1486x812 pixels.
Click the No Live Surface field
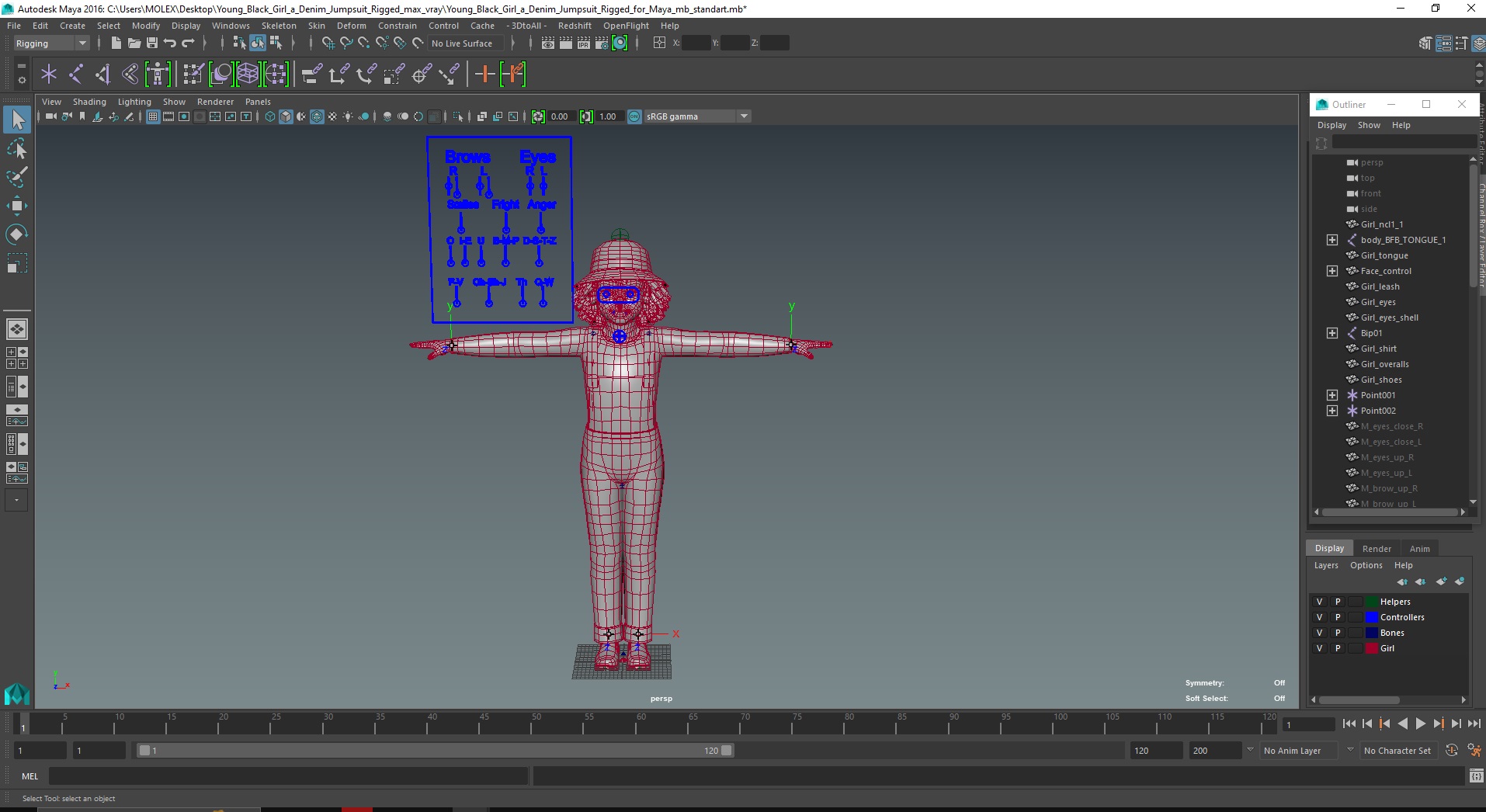tap(466, 43)
